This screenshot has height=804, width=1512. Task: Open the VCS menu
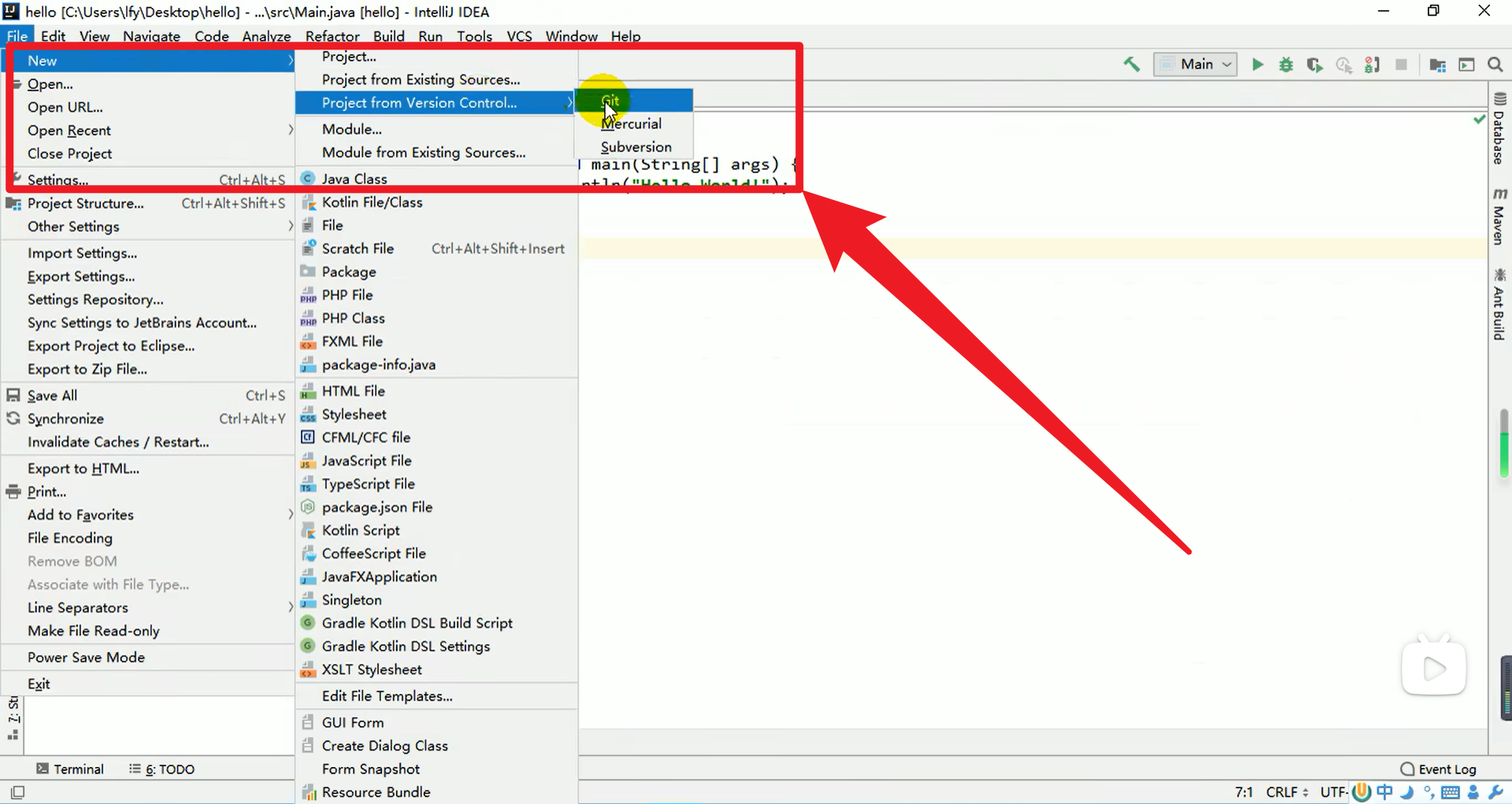[519, 36]
